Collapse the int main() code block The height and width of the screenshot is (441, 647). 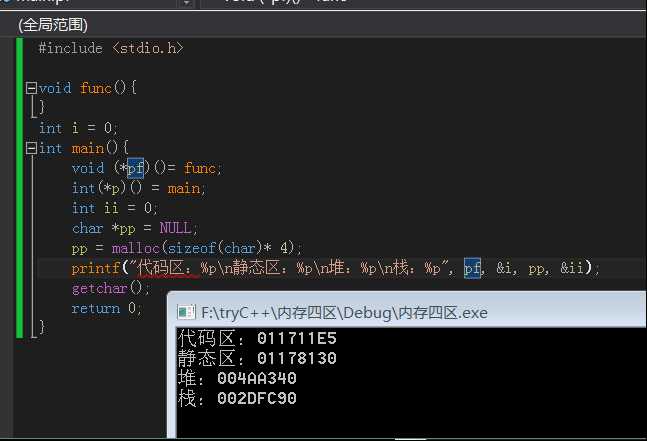click(31, 148)
